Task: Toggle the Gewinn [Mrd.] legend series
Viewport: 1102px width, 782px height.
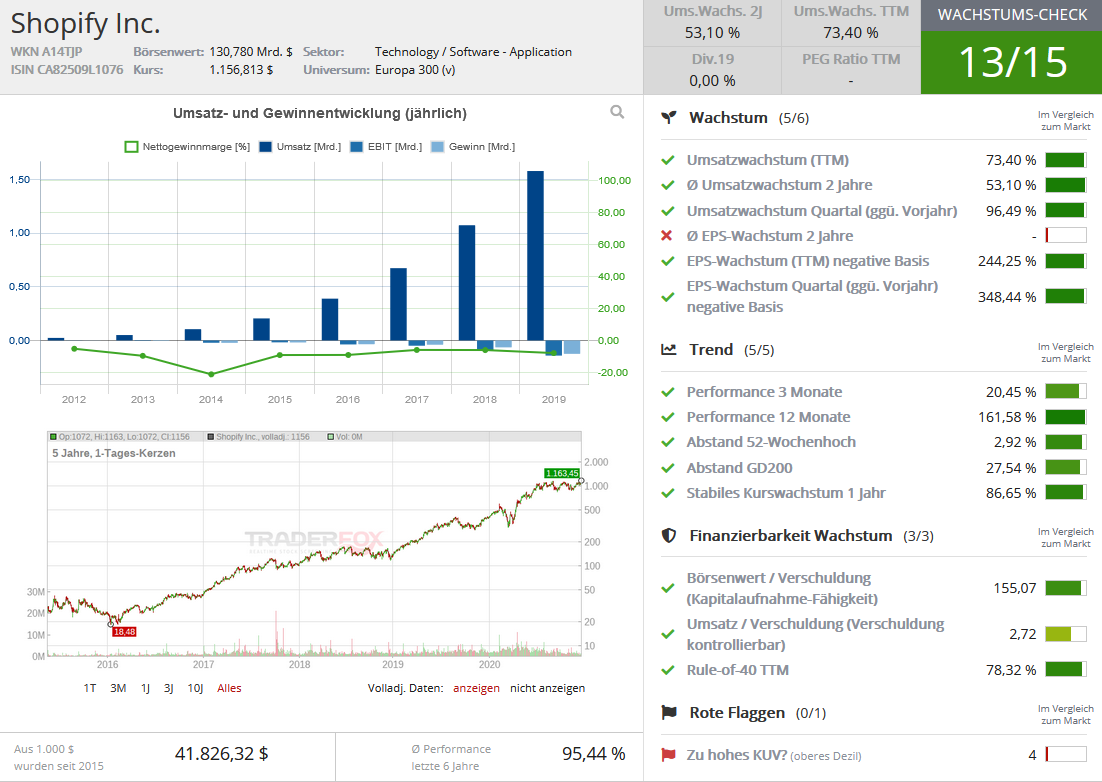Action: pyautogui.click(x=472, y=147)
